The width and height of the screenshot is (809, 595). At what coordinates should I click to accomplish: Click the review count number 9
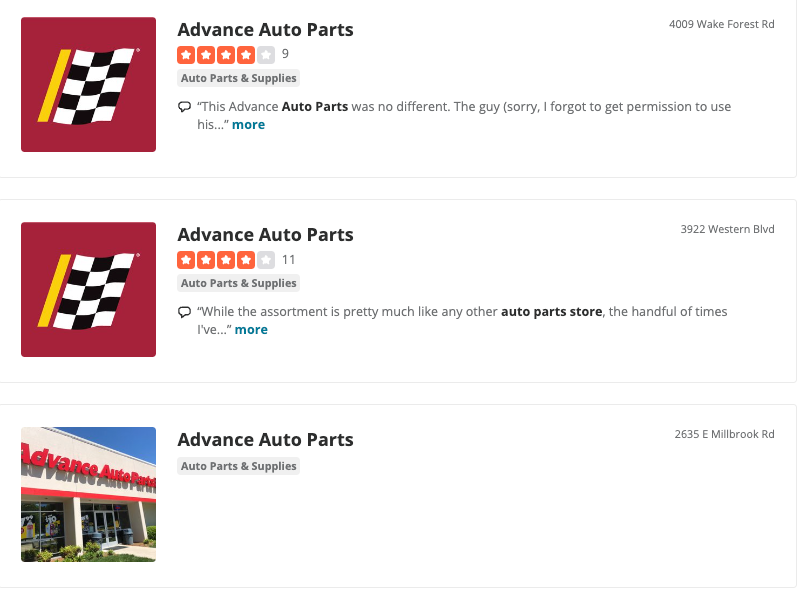285,54
